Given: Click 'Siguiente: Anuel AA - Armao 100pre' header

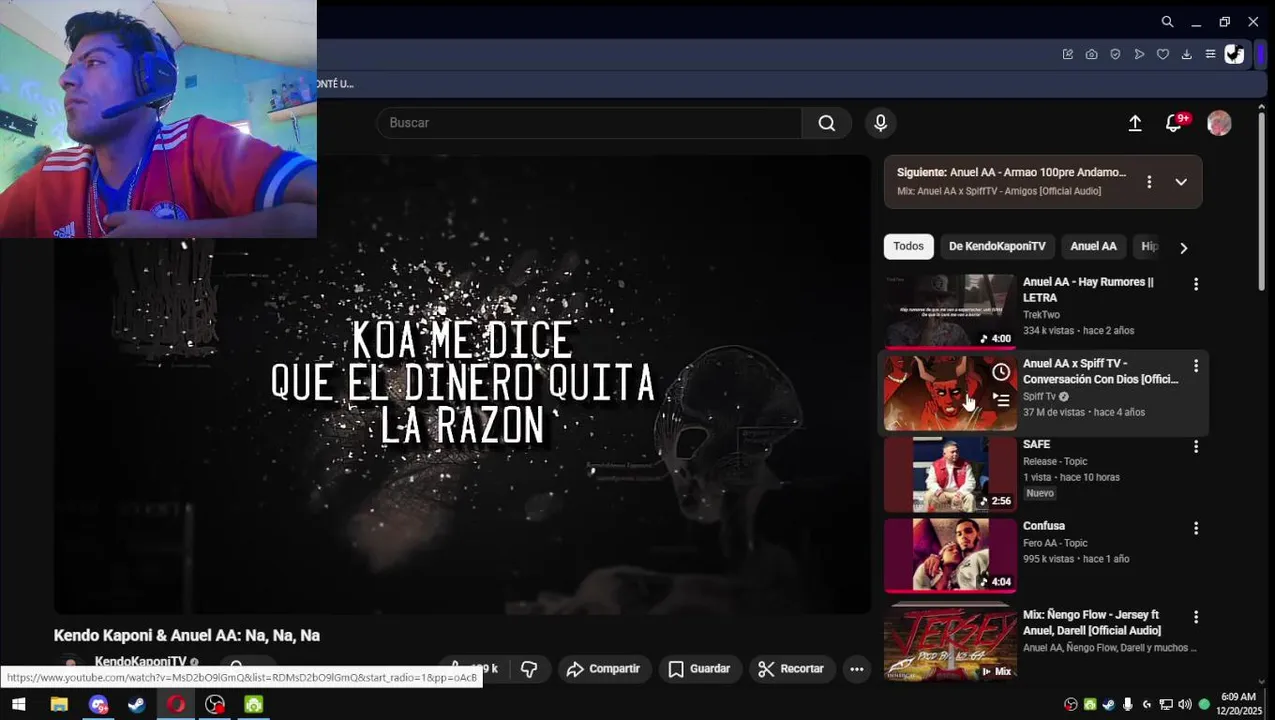Looking at the screenshot, I should point(1011,172).
